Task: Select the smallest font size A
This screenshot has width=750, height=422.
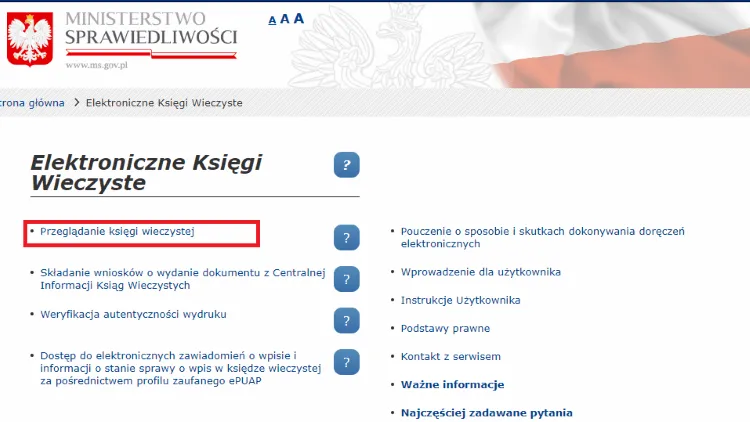Action: click(272, 20)
